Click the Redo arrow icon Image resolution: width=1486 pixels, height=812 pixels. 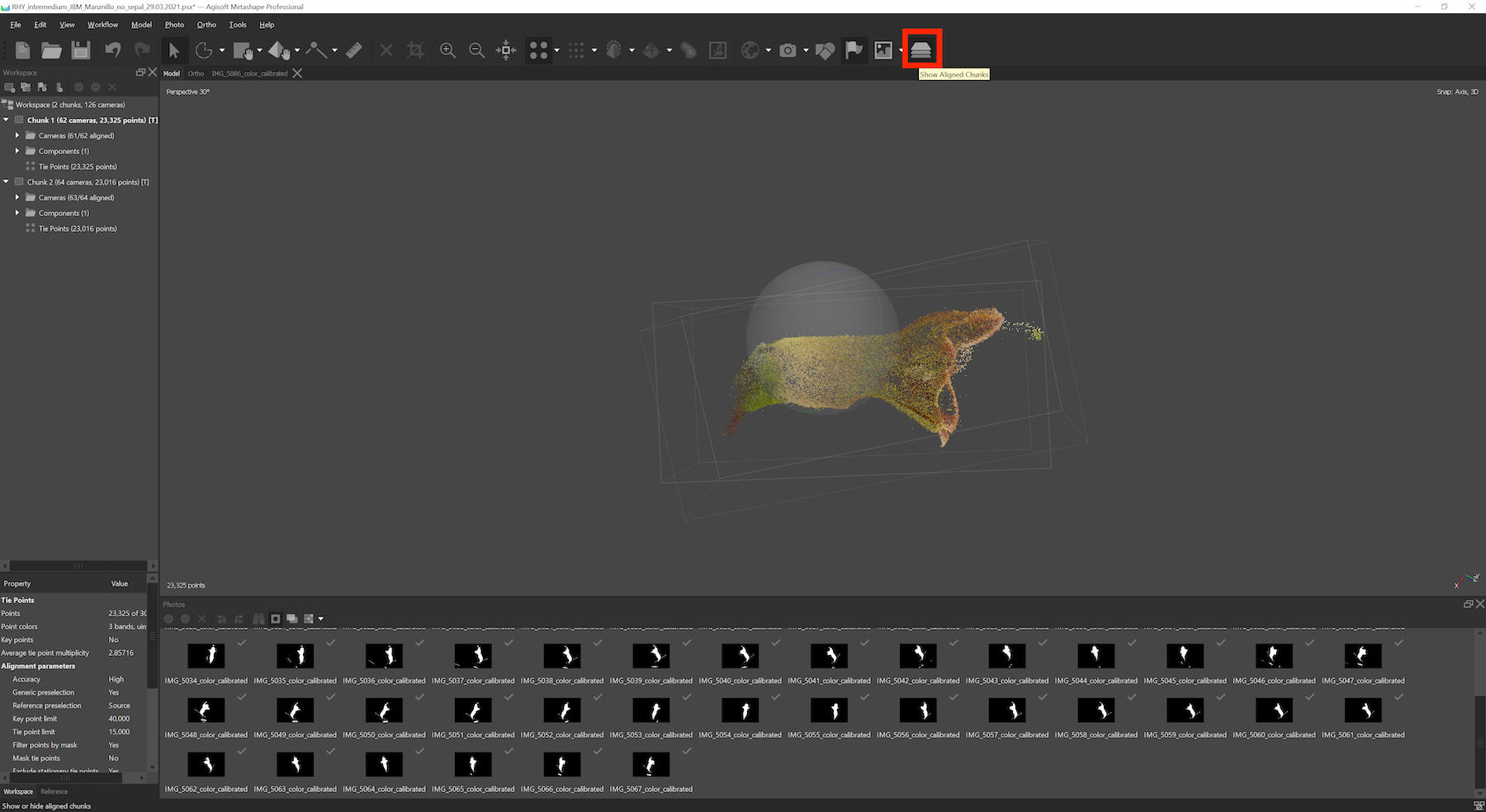click(x=142, y=50)
